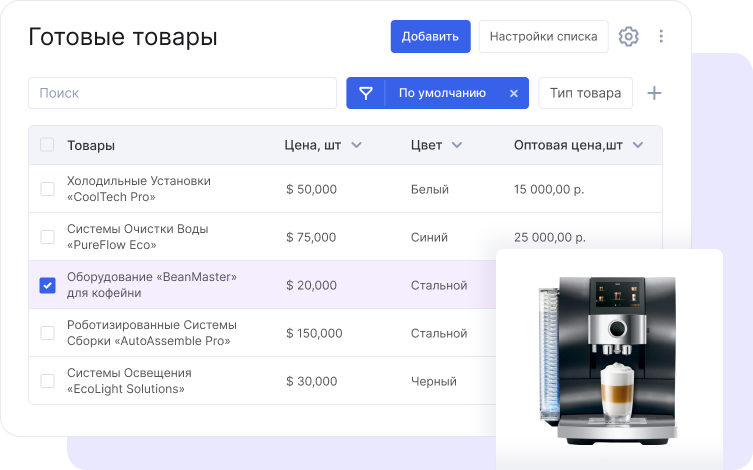Switch to the «Тип товара» filter
The height and width of the screenshot is (470, 753).
(585, 93)
